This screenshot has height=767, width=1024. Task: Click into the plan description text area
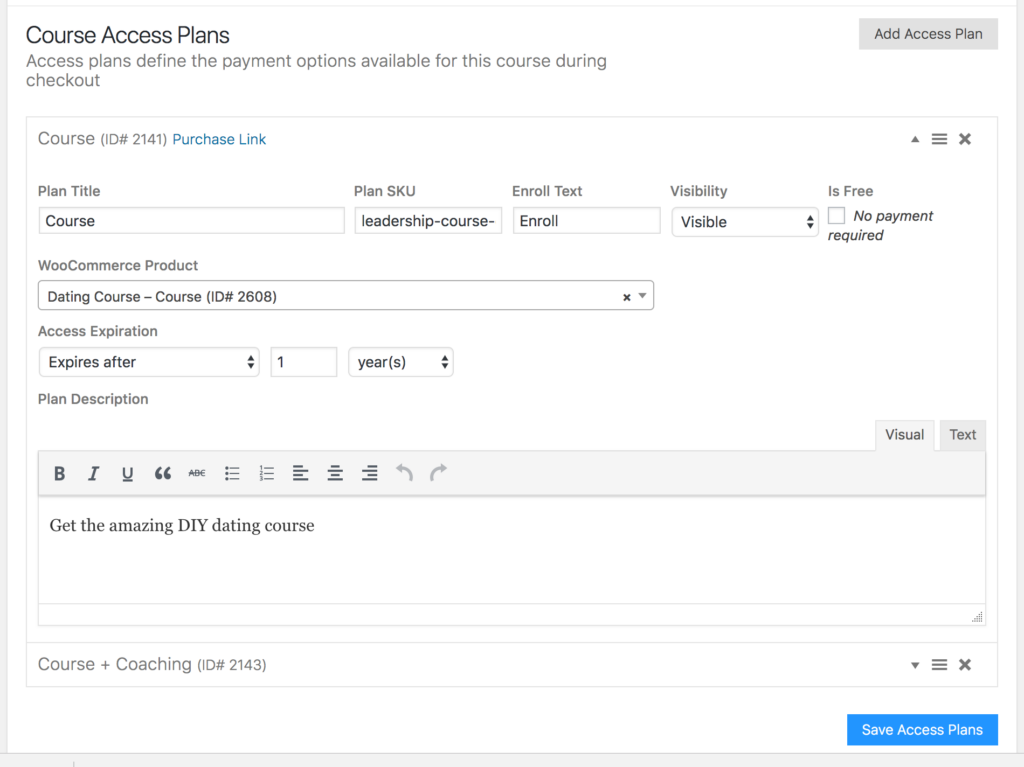pos(511,550)
